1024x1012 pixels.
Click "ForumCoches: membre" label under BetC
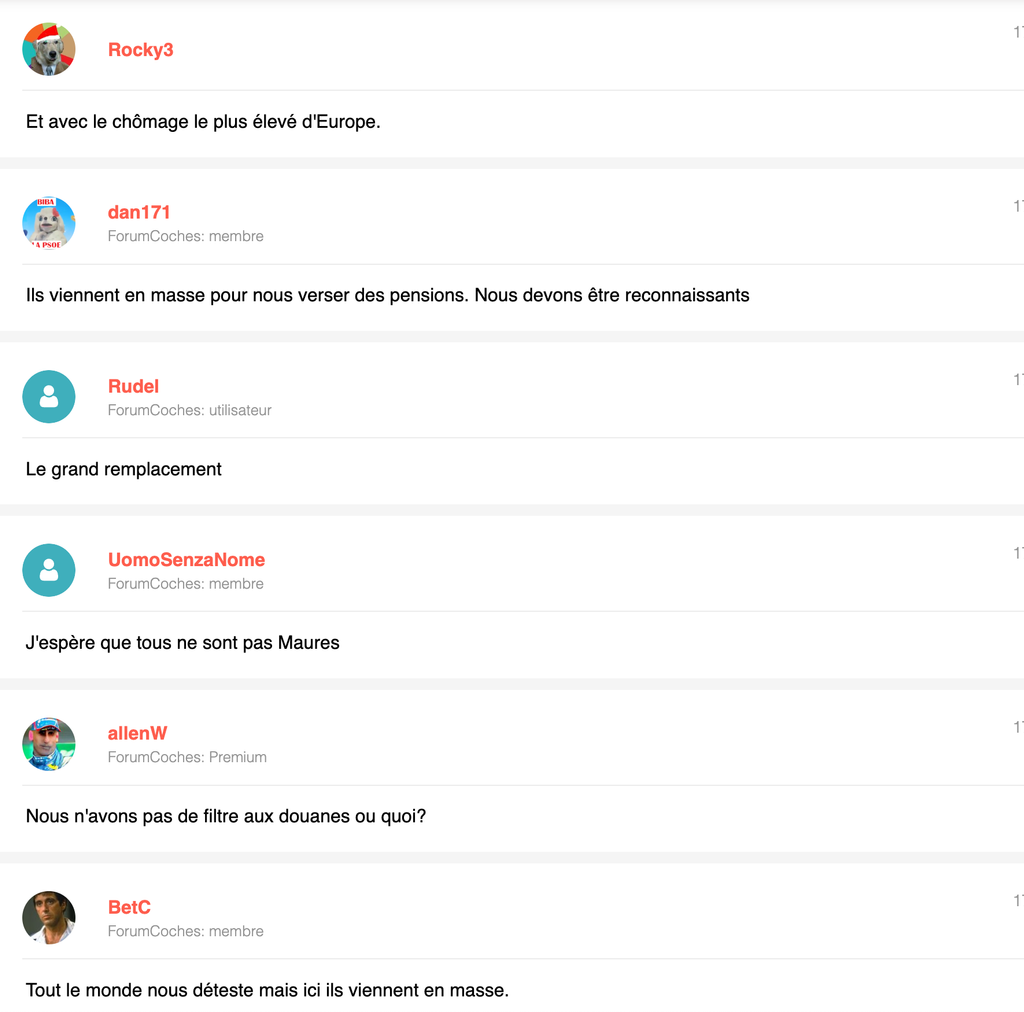tap(186, 931)
